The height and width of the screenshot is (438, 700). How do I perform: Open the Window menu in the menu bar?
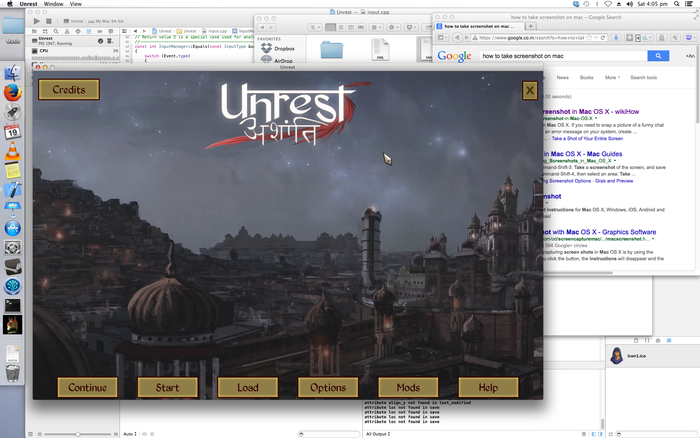tap(54, 4)
